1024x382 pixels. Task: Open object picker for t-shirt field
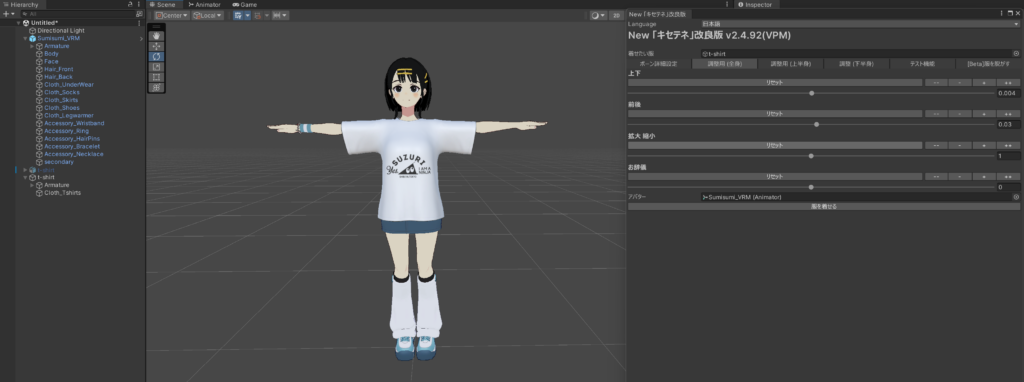(1016, 54)
